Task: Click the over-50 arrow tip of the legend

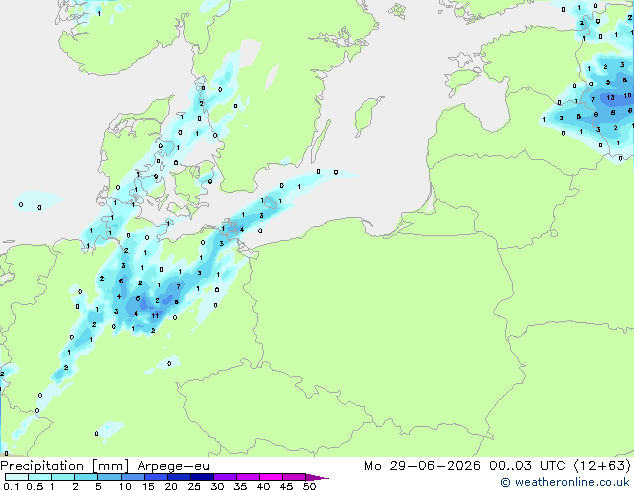Action: [x=317, y=477]
